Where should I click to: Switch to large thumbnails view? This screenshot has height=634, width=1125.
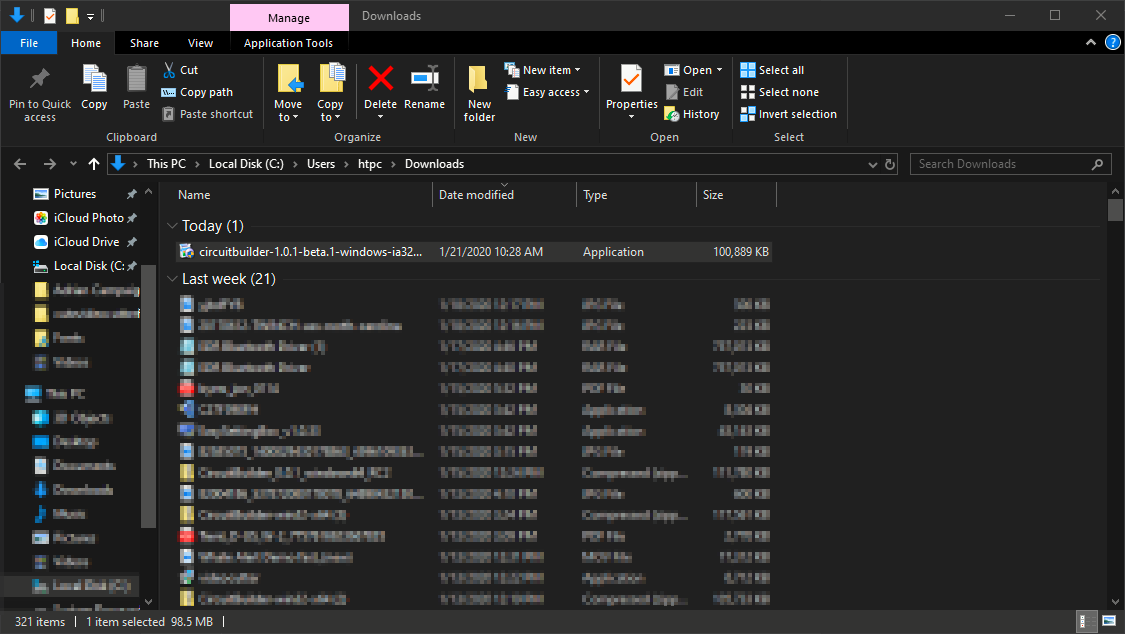click(1109, 621)
